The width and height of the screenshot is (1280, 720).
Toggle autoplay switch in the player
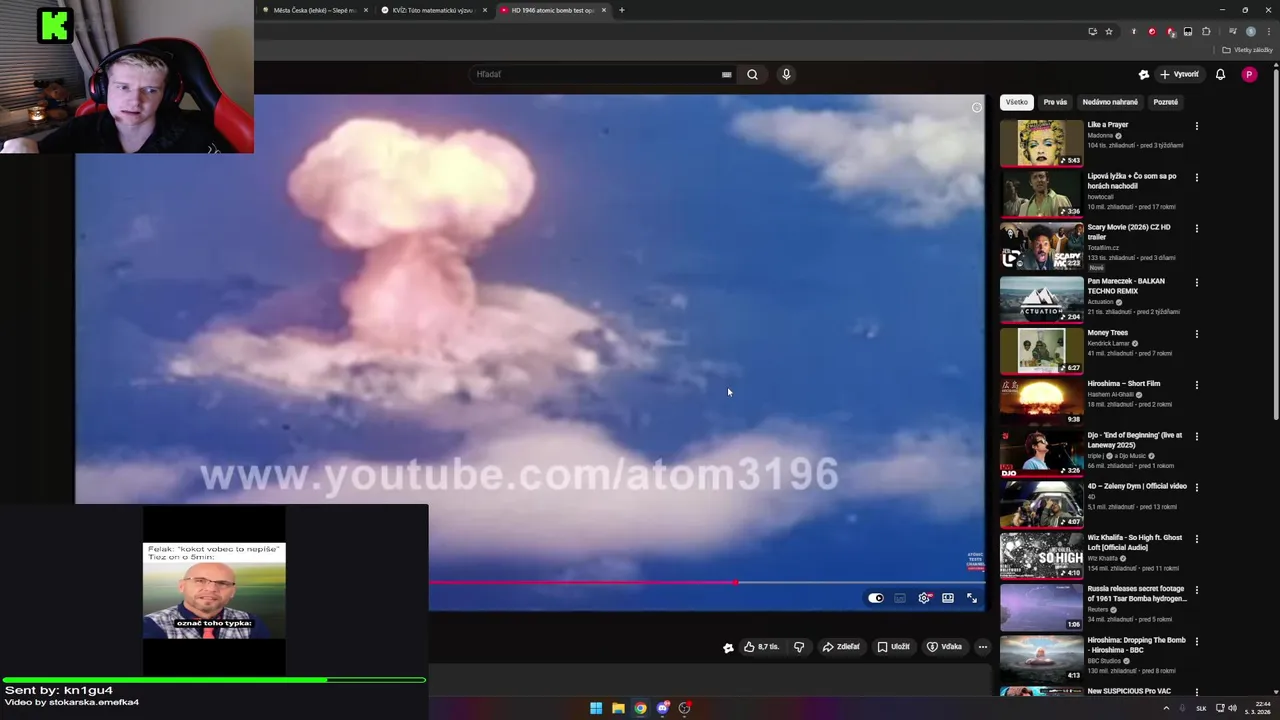pos(876,598)
